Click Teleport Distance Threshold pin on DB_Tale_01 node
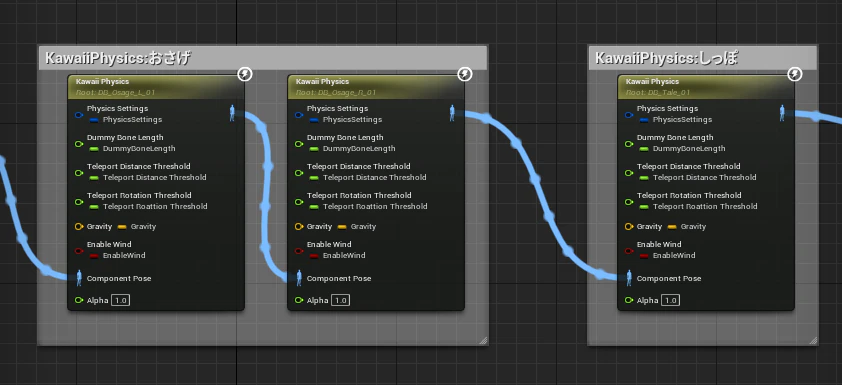 coord(629,172)
